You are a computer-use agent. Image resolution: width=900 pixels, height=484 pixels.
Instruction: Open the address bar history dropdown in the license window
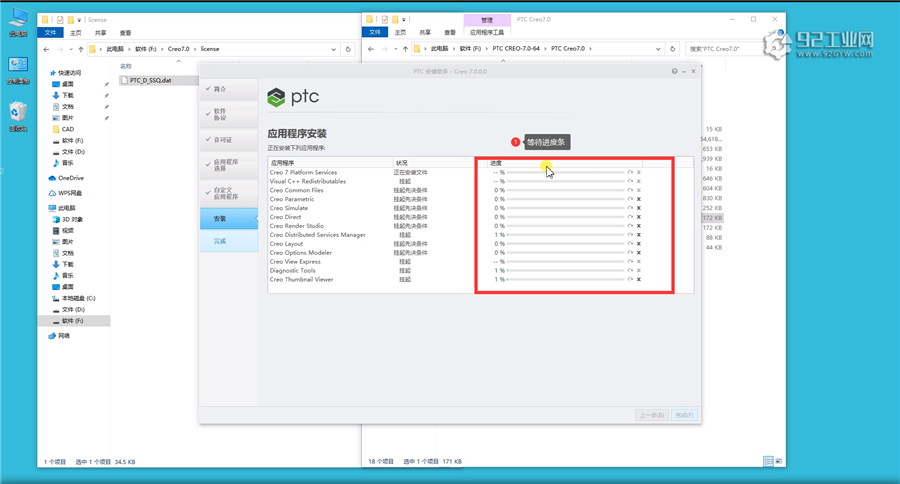click(333, 49)
